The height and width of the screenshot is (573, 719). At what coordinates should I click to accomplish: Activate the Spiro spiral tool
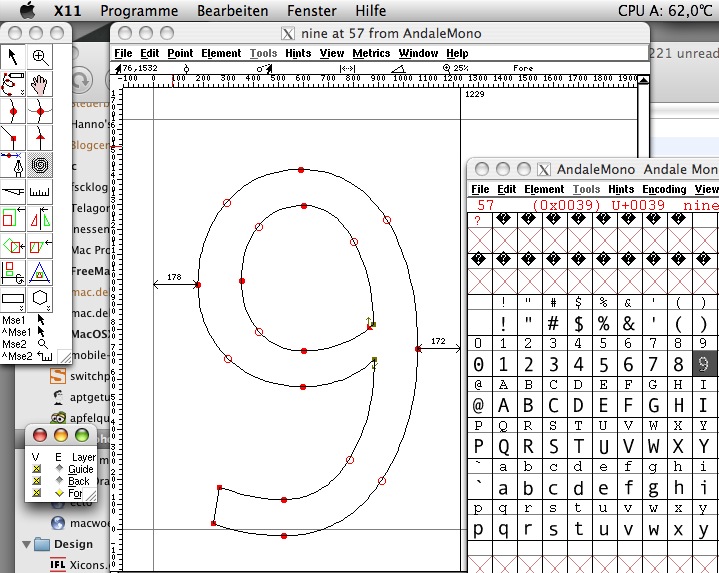pos(40,165)
